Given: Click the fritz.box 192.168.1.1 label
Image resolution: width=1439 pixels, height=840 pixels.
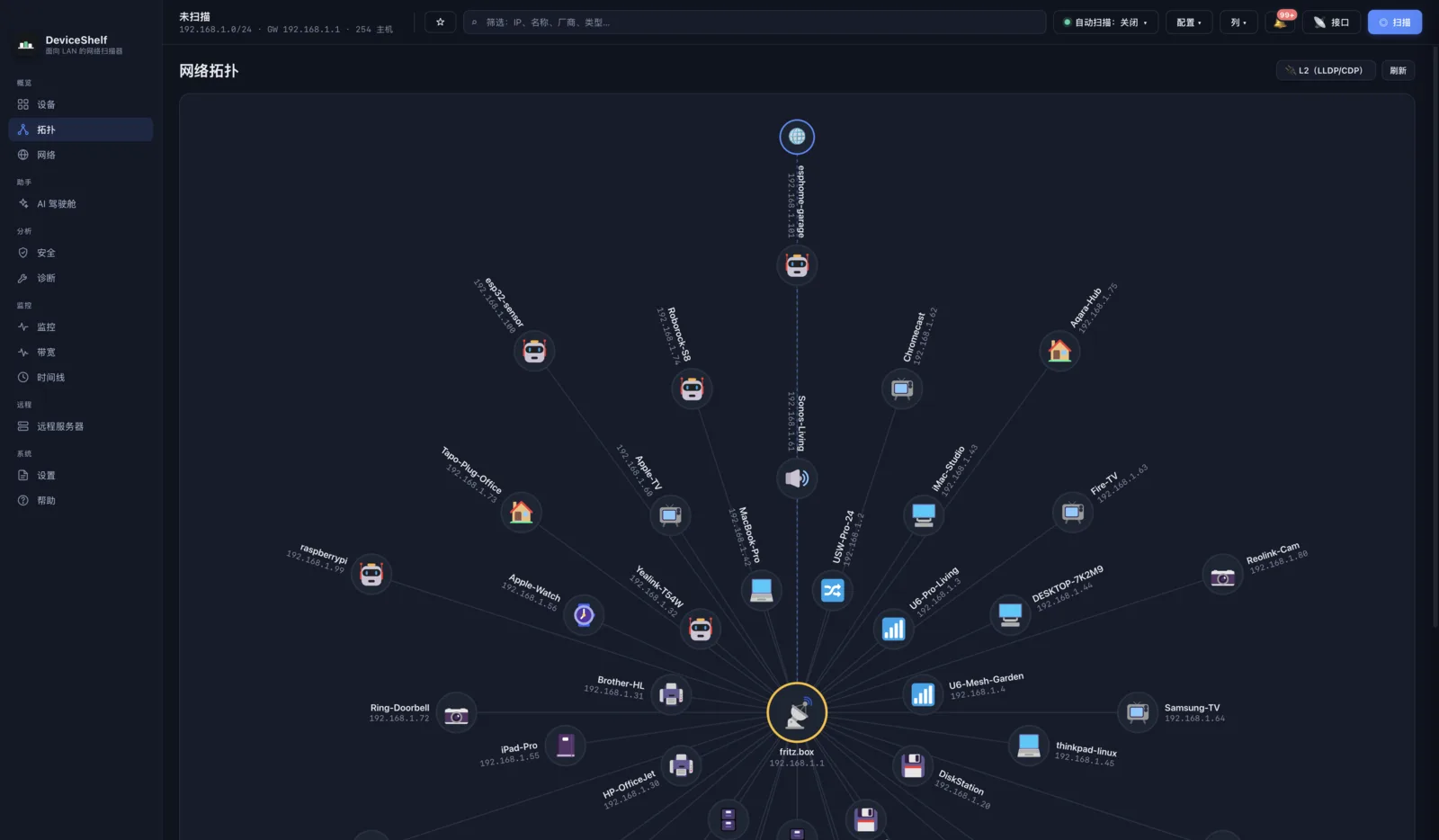Looking at the screenshot, I should pos(797,757).
